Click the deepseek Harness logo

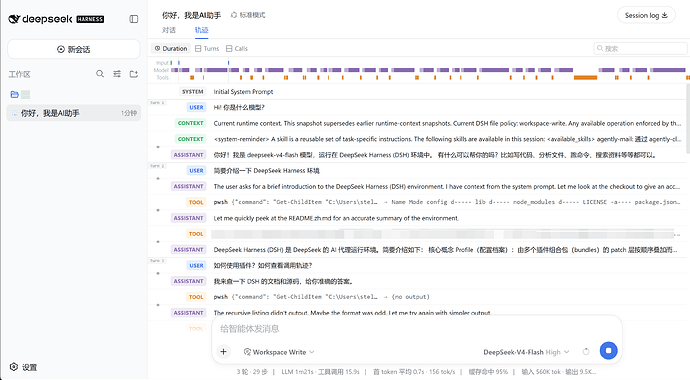56,19
